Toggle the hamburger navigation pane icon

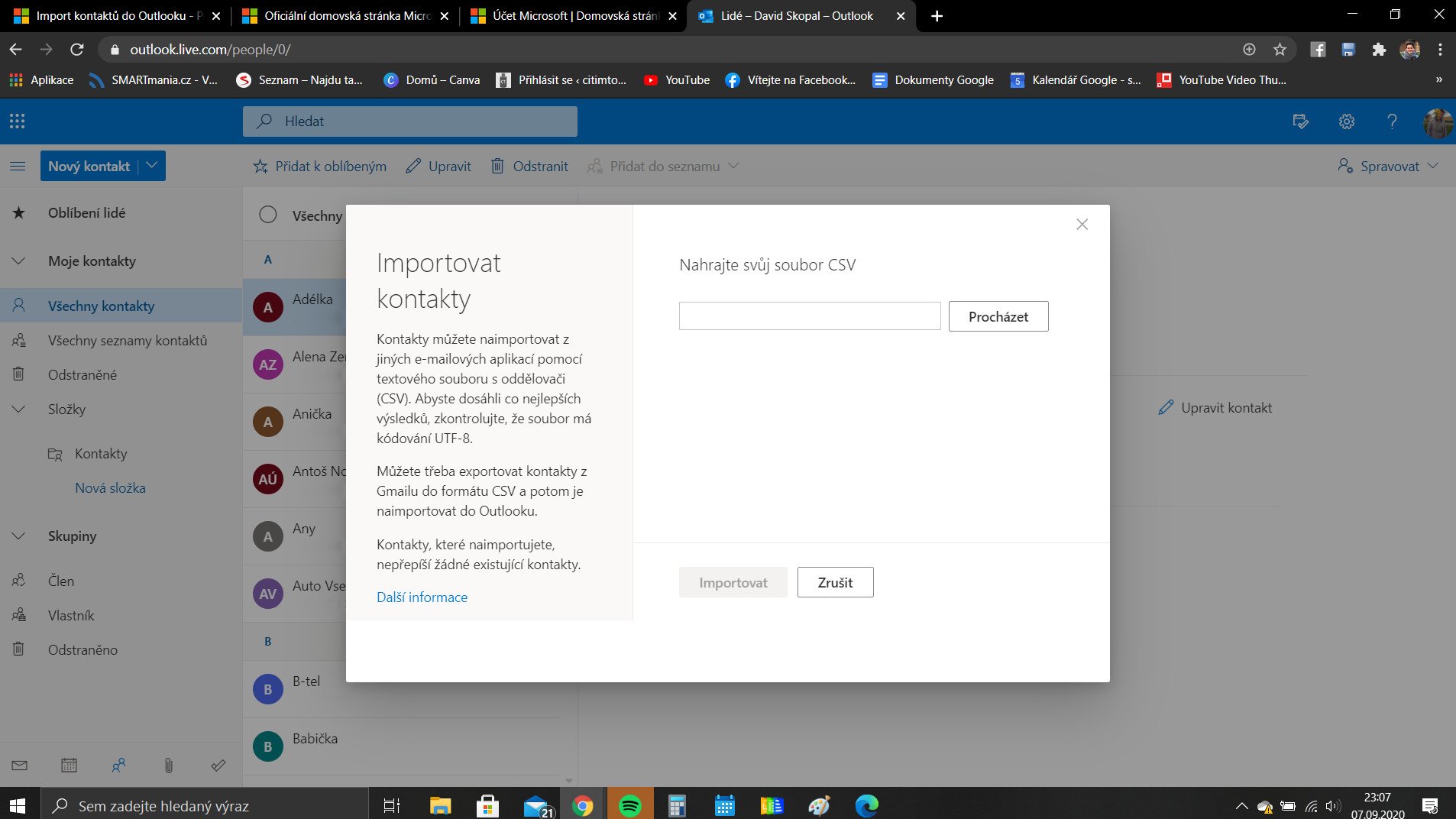(x=18, y=166)
